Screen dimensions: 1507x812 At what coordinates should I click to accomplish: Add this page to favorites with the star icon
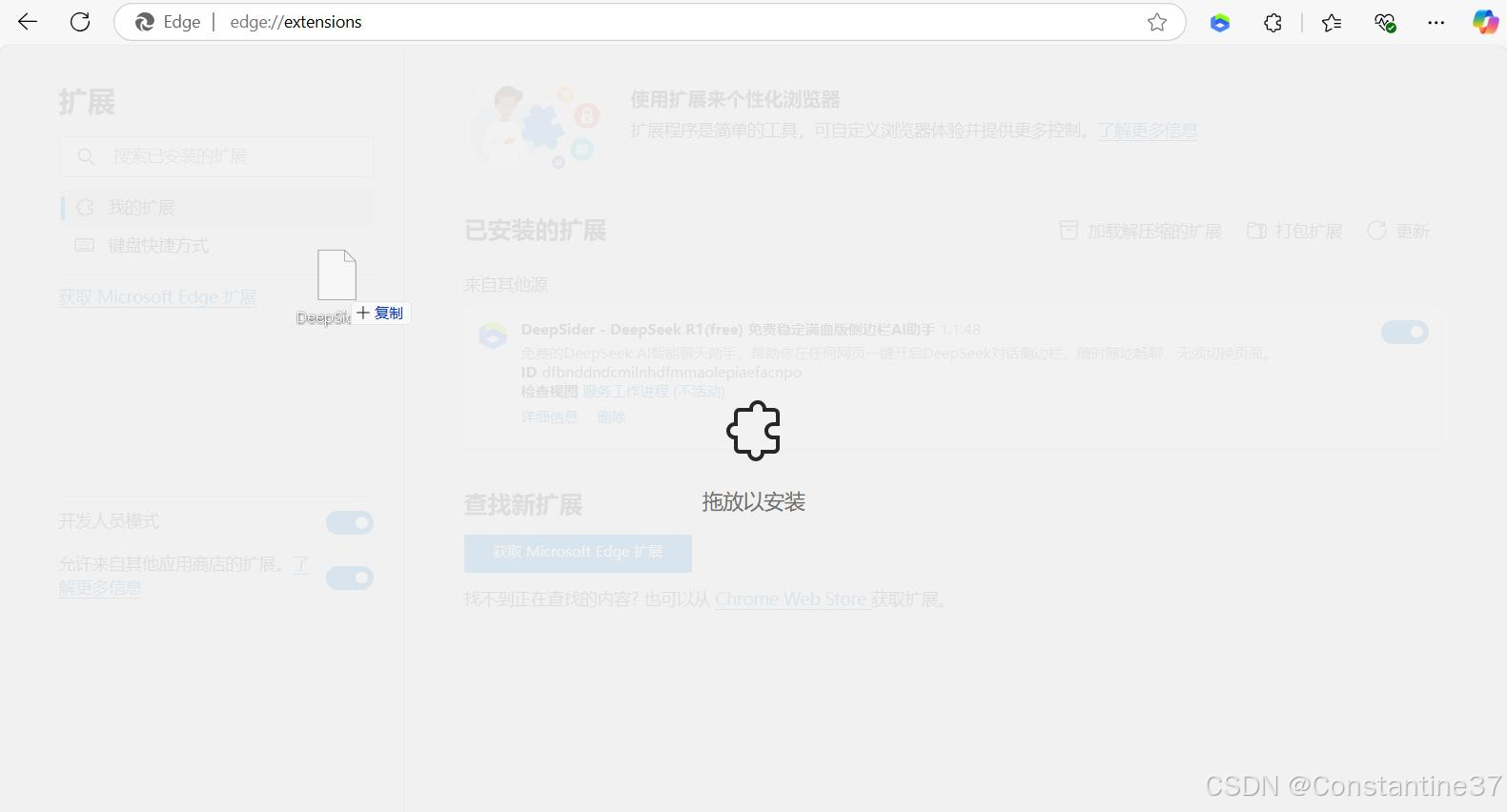(x=1157, y=22)
